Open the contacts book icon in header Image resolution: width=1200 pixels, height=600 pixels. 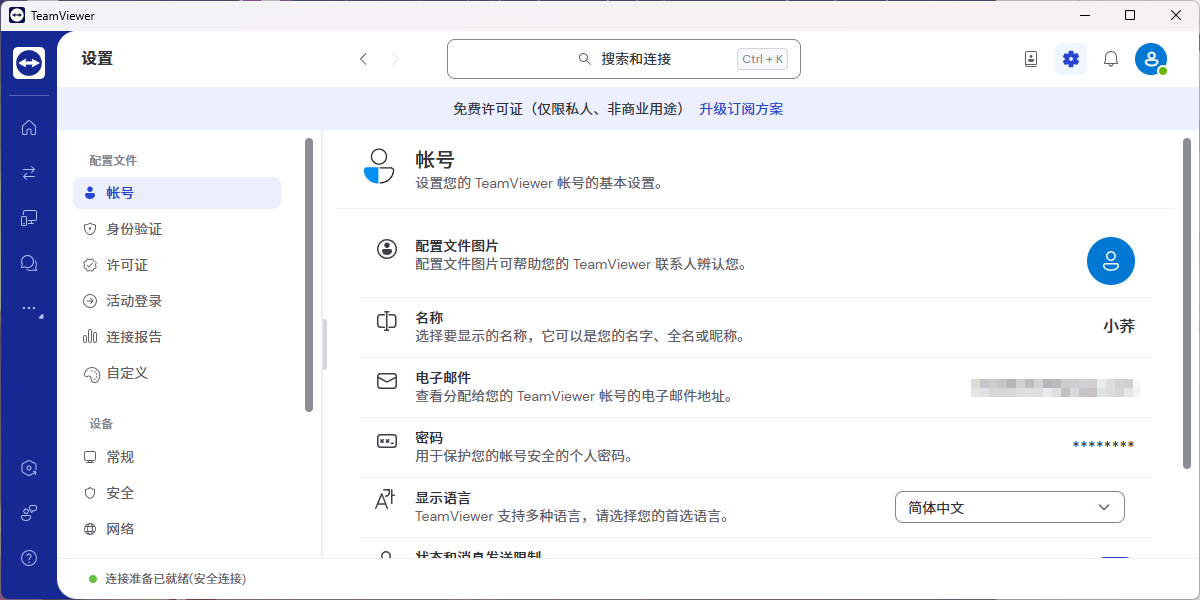pyautogui.click(x=1031, y=59)
